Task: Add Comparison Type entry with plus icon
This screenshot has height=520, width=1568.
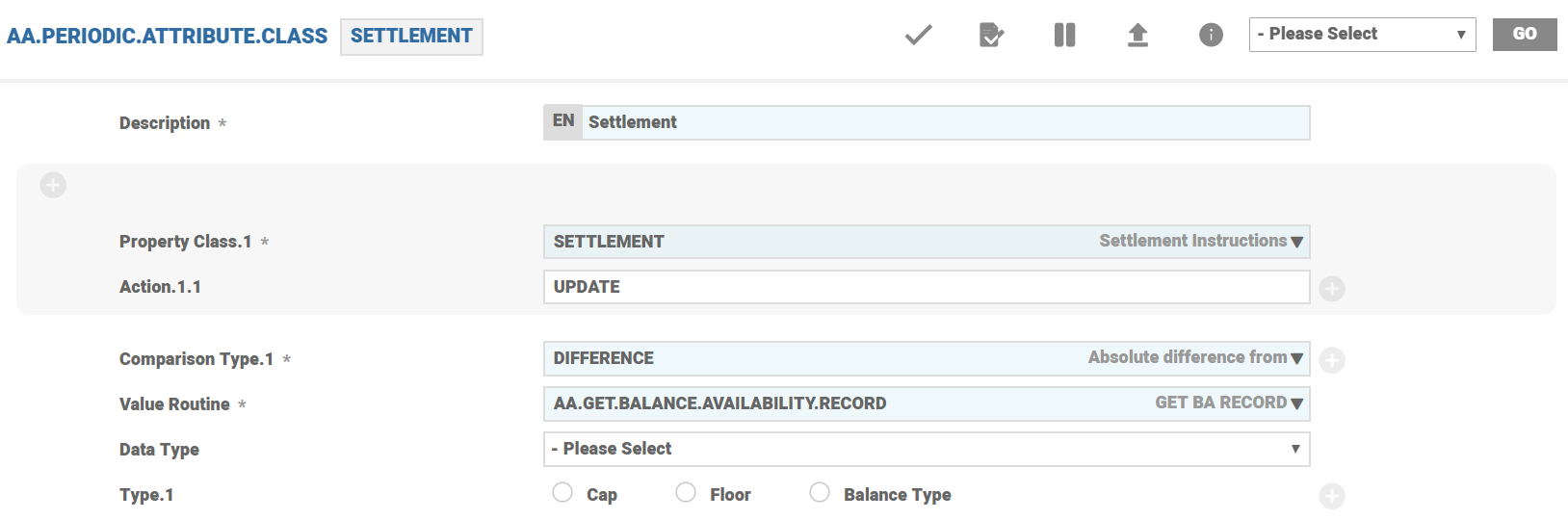Action: click(x=1332, y=360)
